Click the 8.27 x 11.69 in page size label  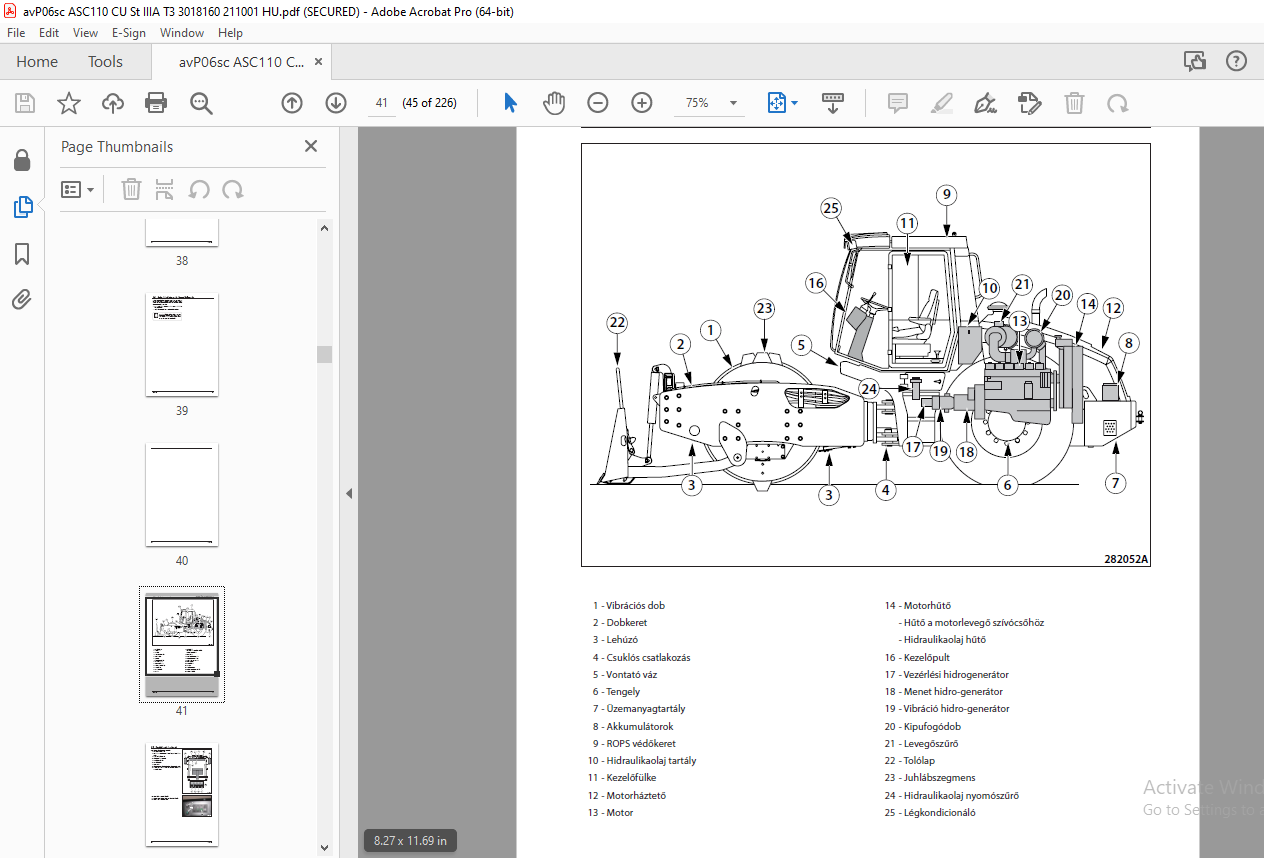410,840
